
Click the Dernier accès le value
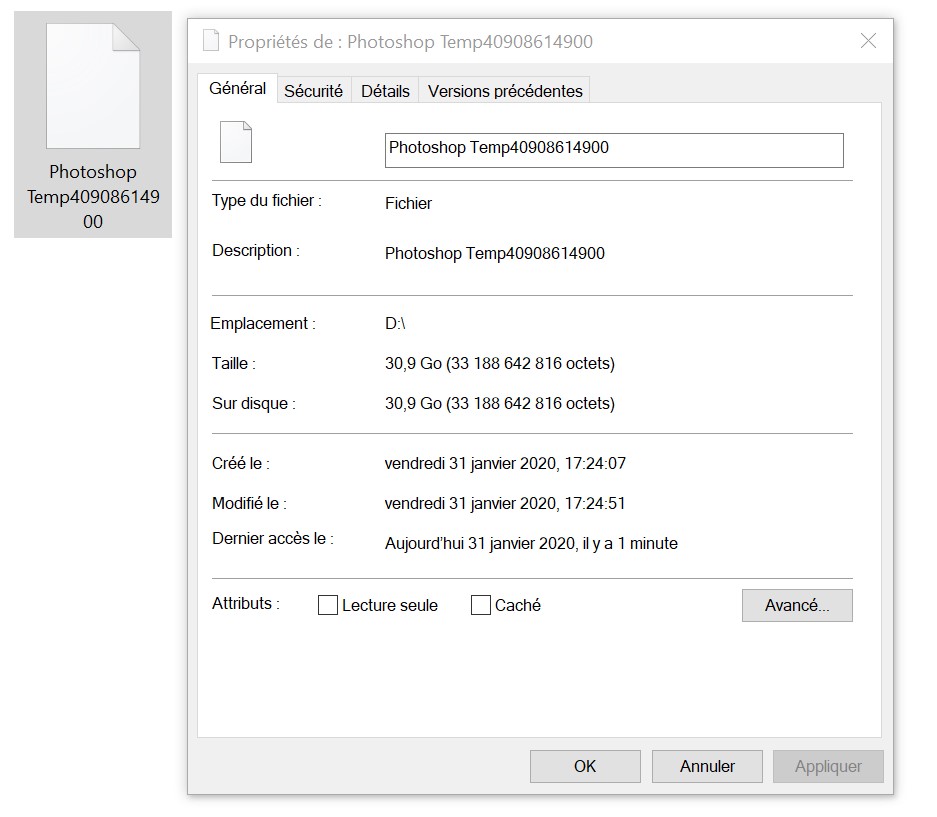[531, 543]
